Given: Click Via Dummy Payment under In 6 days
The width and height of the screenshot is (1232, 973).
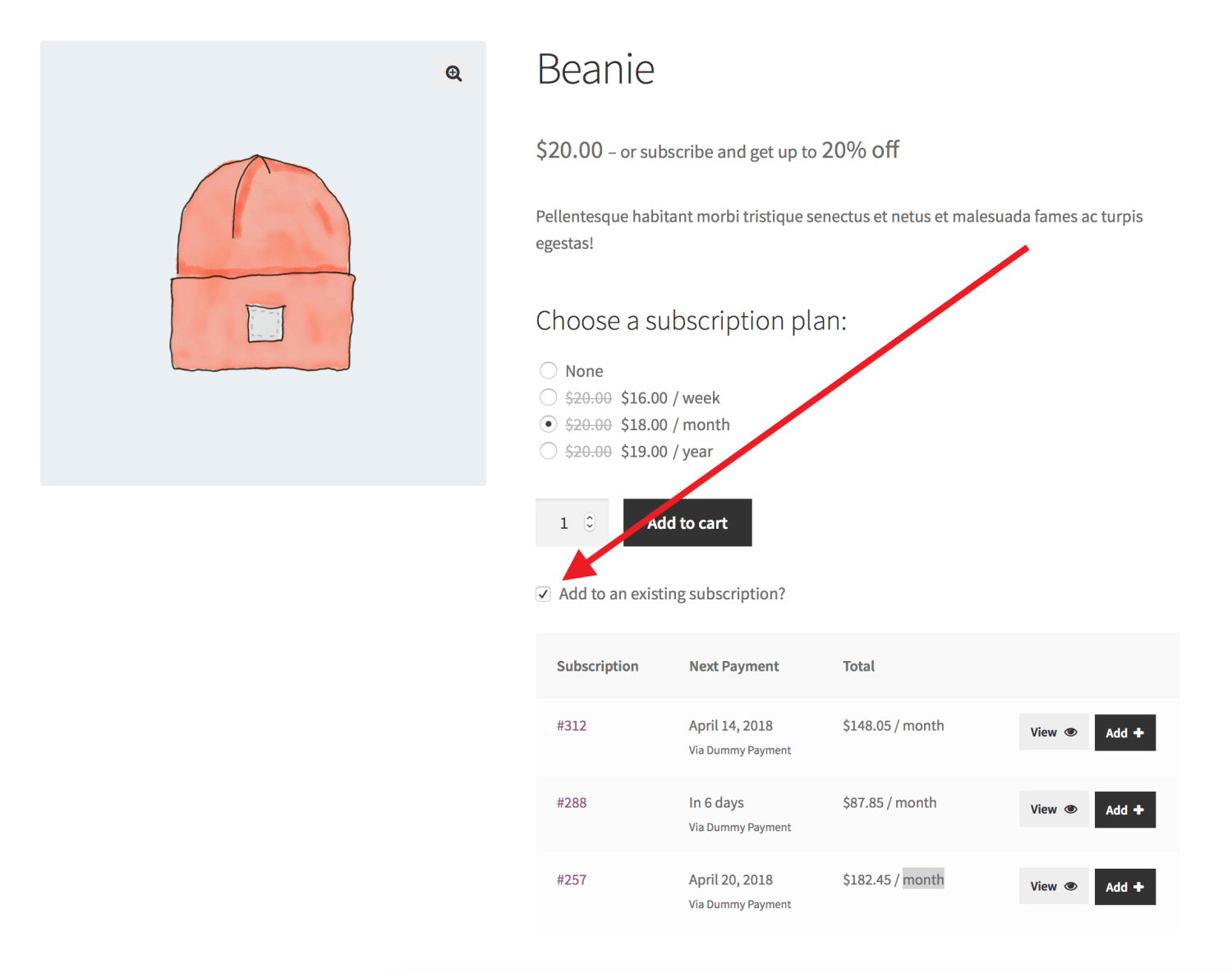Looking at the screenshot, I should 740,828.
